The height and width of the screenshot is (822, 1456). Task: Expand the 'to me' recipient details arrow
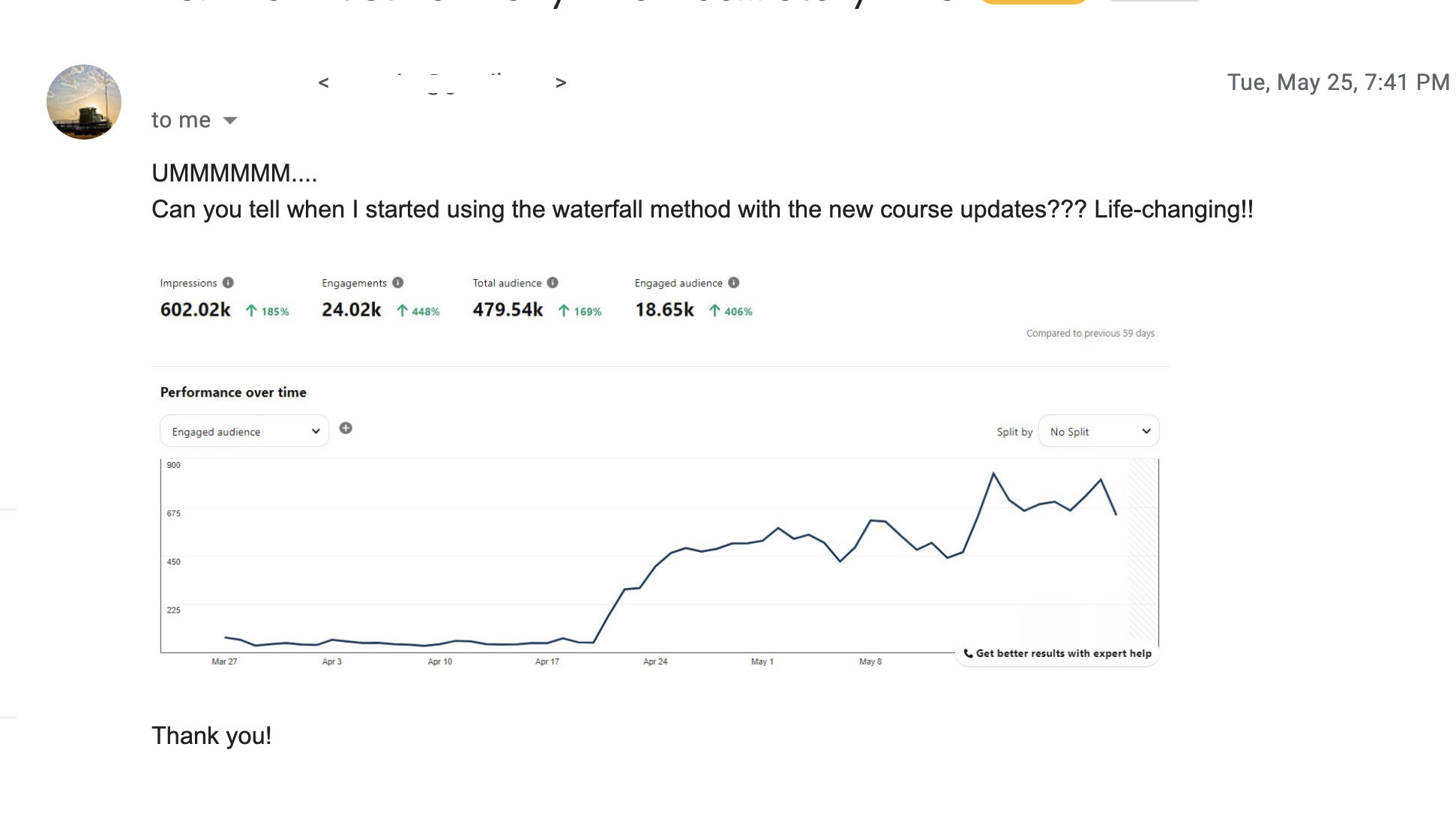click(x=230, y=121)
